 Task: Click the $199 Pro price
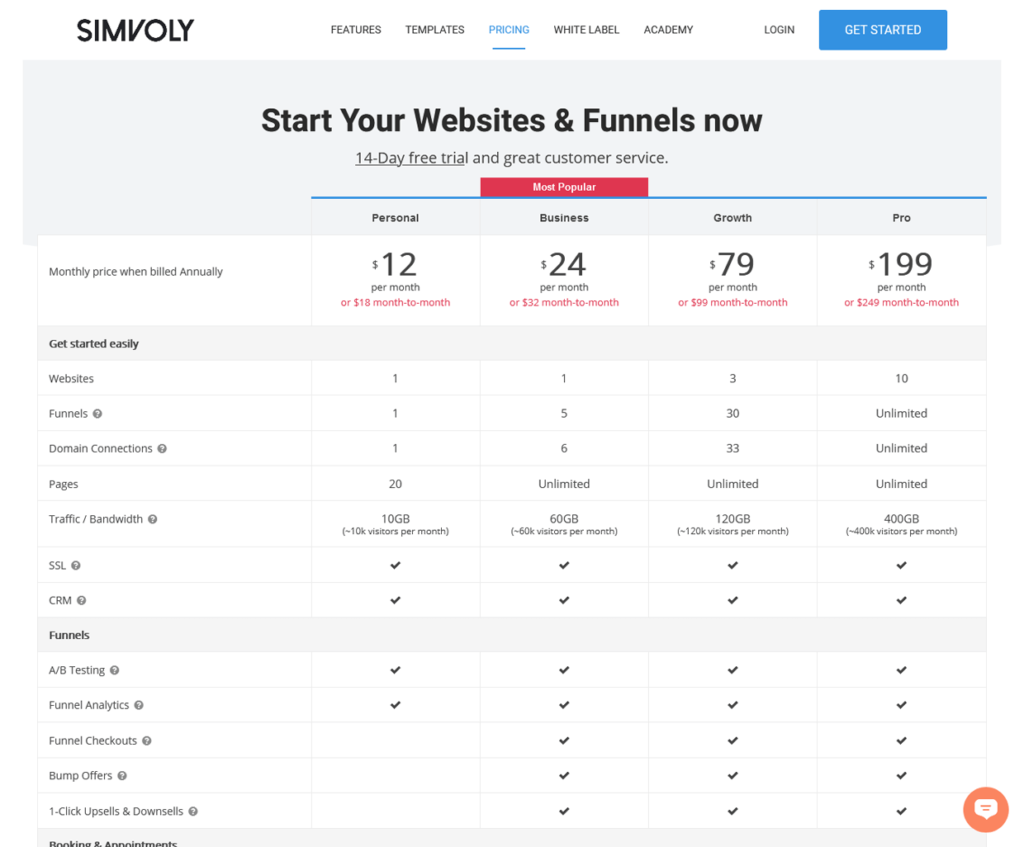901,264
